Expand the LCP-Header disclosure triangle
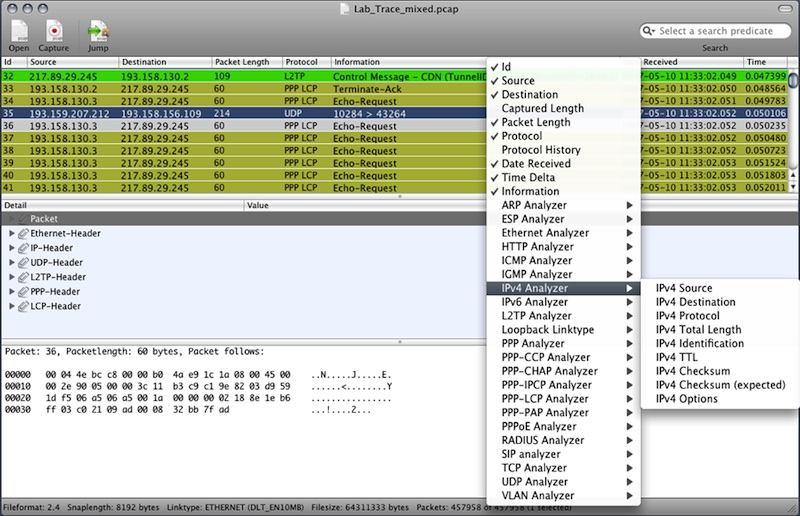This screenshot has width=800, height=516. (13, 306)
